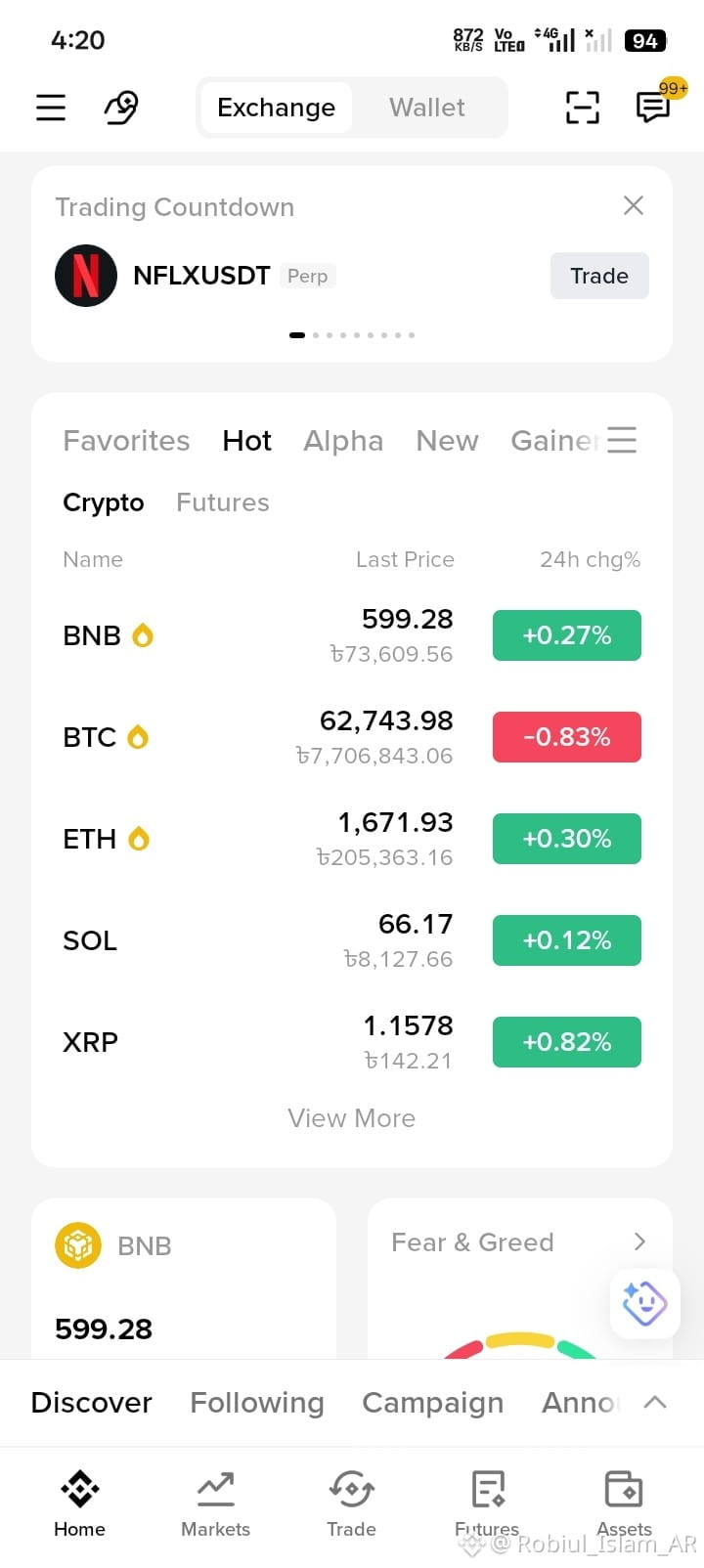Open Fear & Greed details arrow
Viewport: 704px width, 1568px height.
point(640,1241)
